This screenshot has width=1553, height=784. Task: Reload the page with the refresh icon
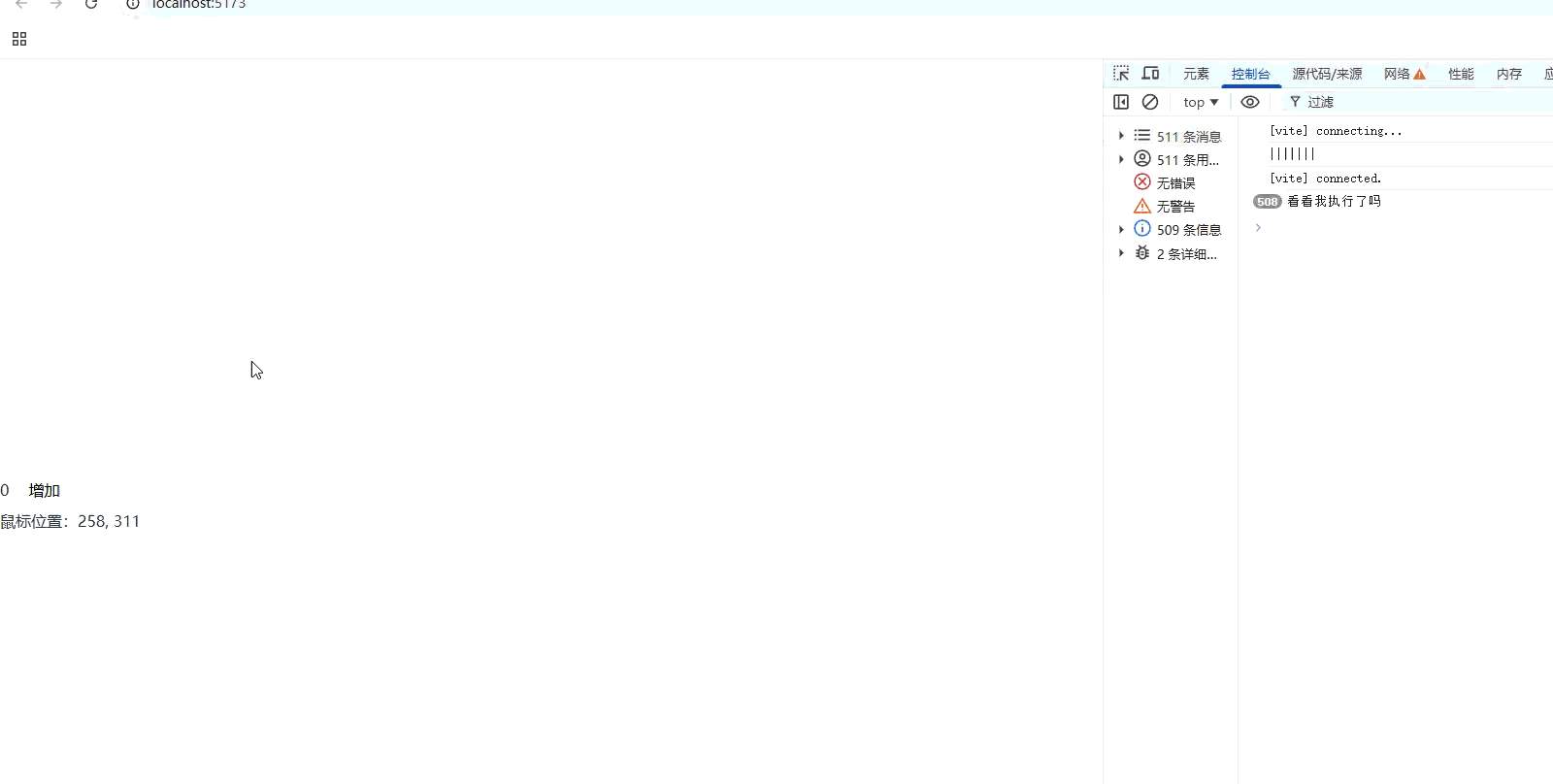[x=91, y=4]
